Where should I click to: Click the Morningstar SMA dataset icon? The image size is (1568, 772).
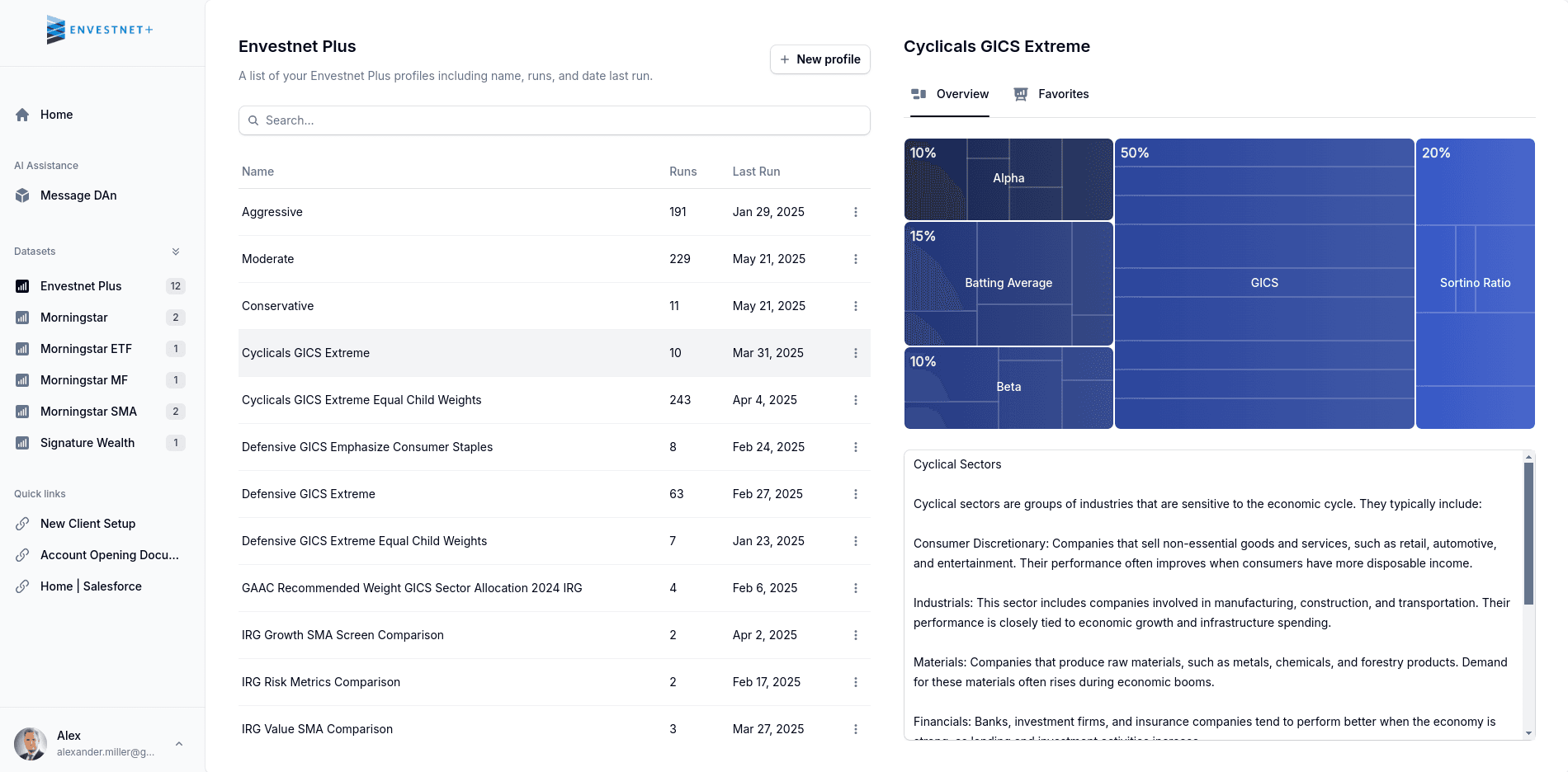point(22,412)
